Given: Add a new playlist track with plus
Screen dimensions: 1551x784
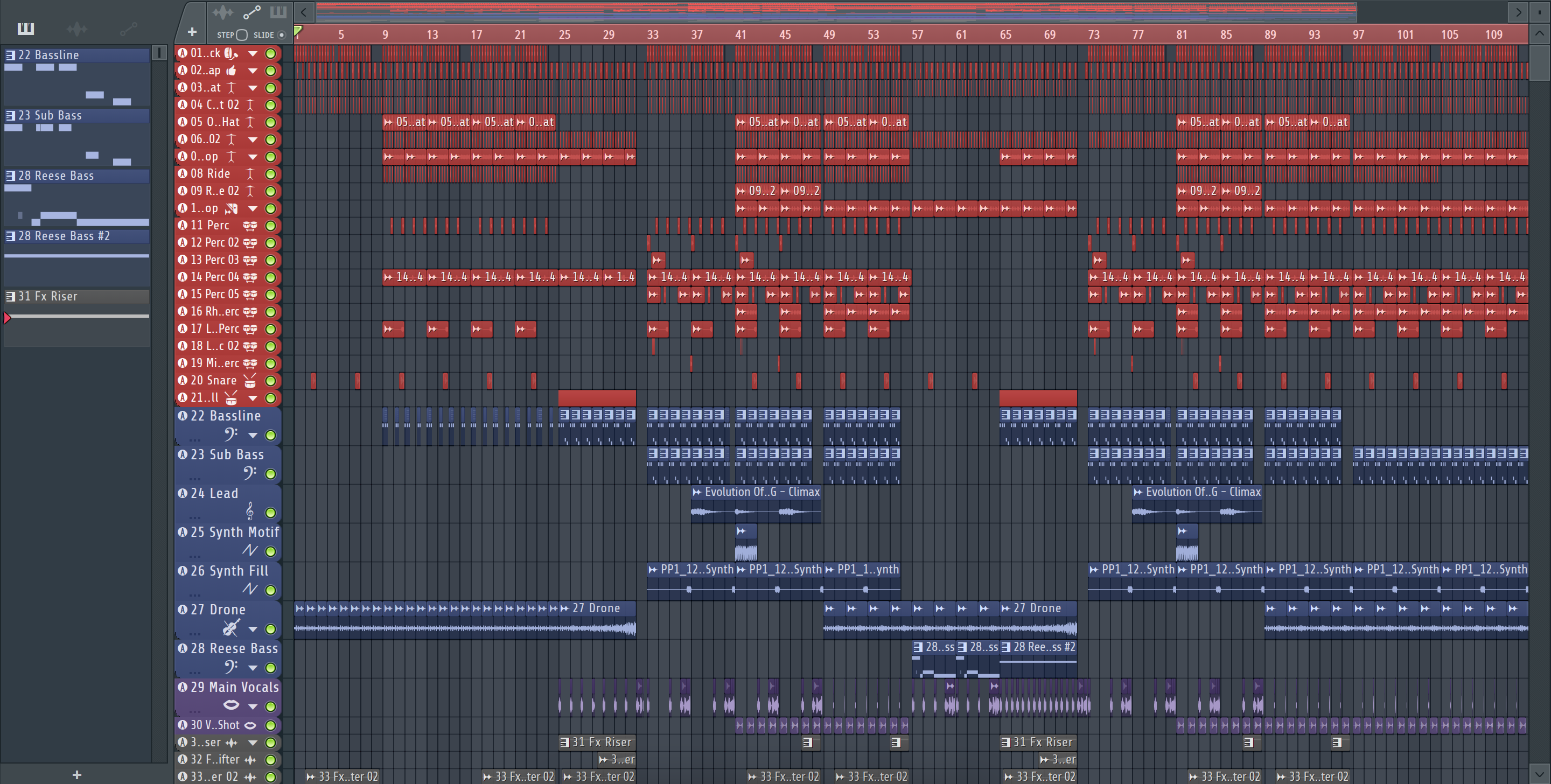Looking at the screenshot, I should (192, 32).
